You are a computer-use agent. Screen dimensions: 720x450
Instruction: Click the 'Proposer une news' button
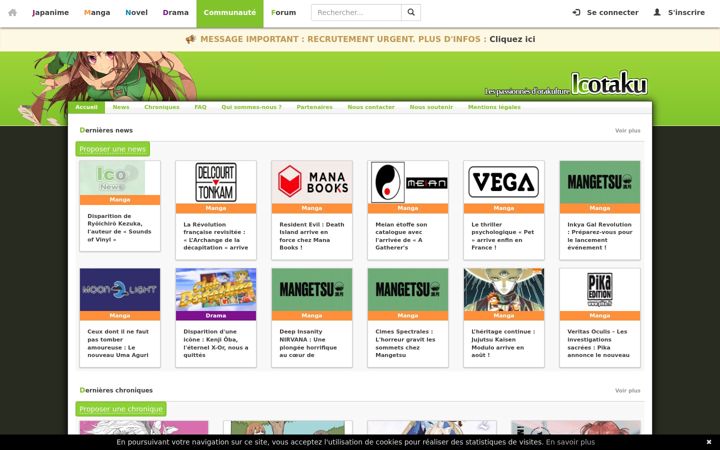[112, 149]
